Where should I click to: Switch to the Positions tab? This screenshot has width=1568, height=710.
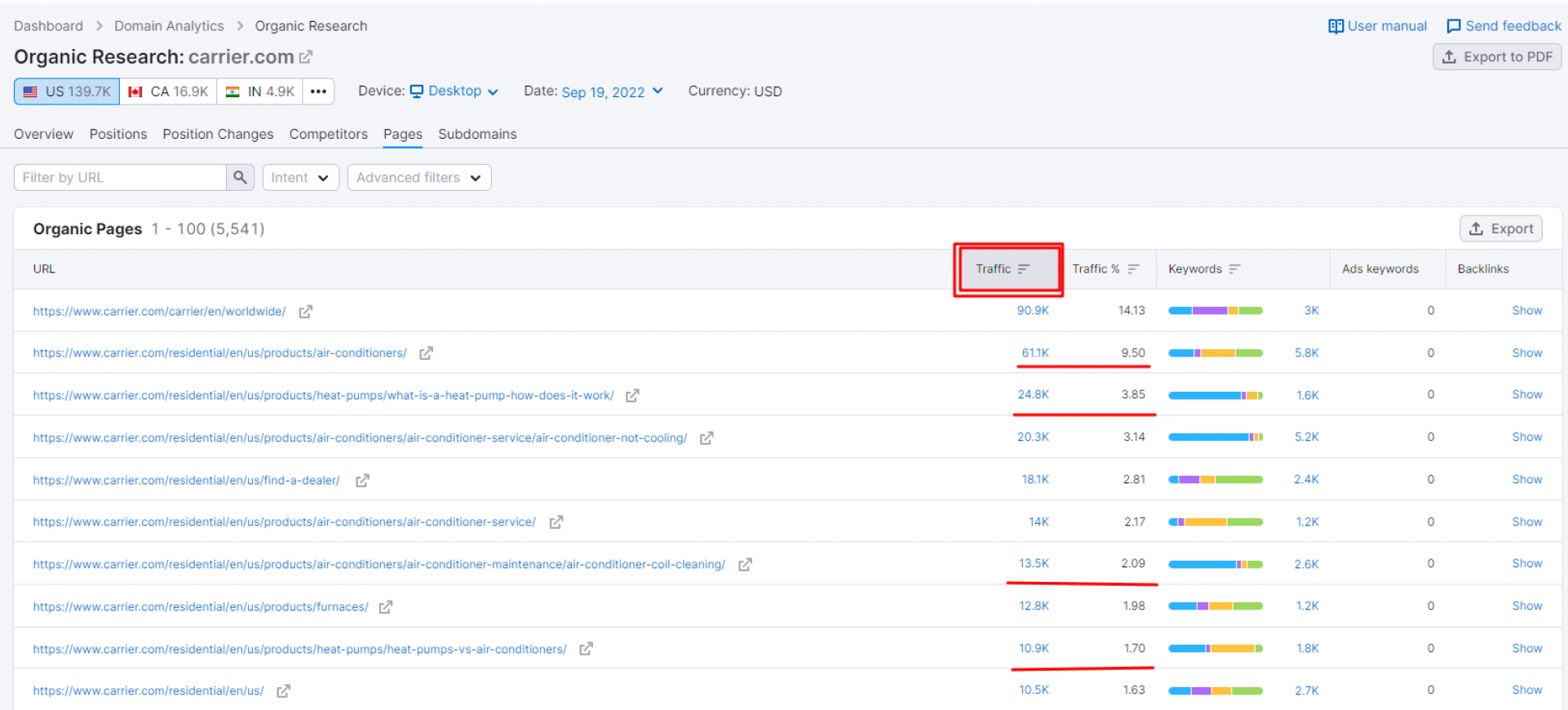pos(118,134)
